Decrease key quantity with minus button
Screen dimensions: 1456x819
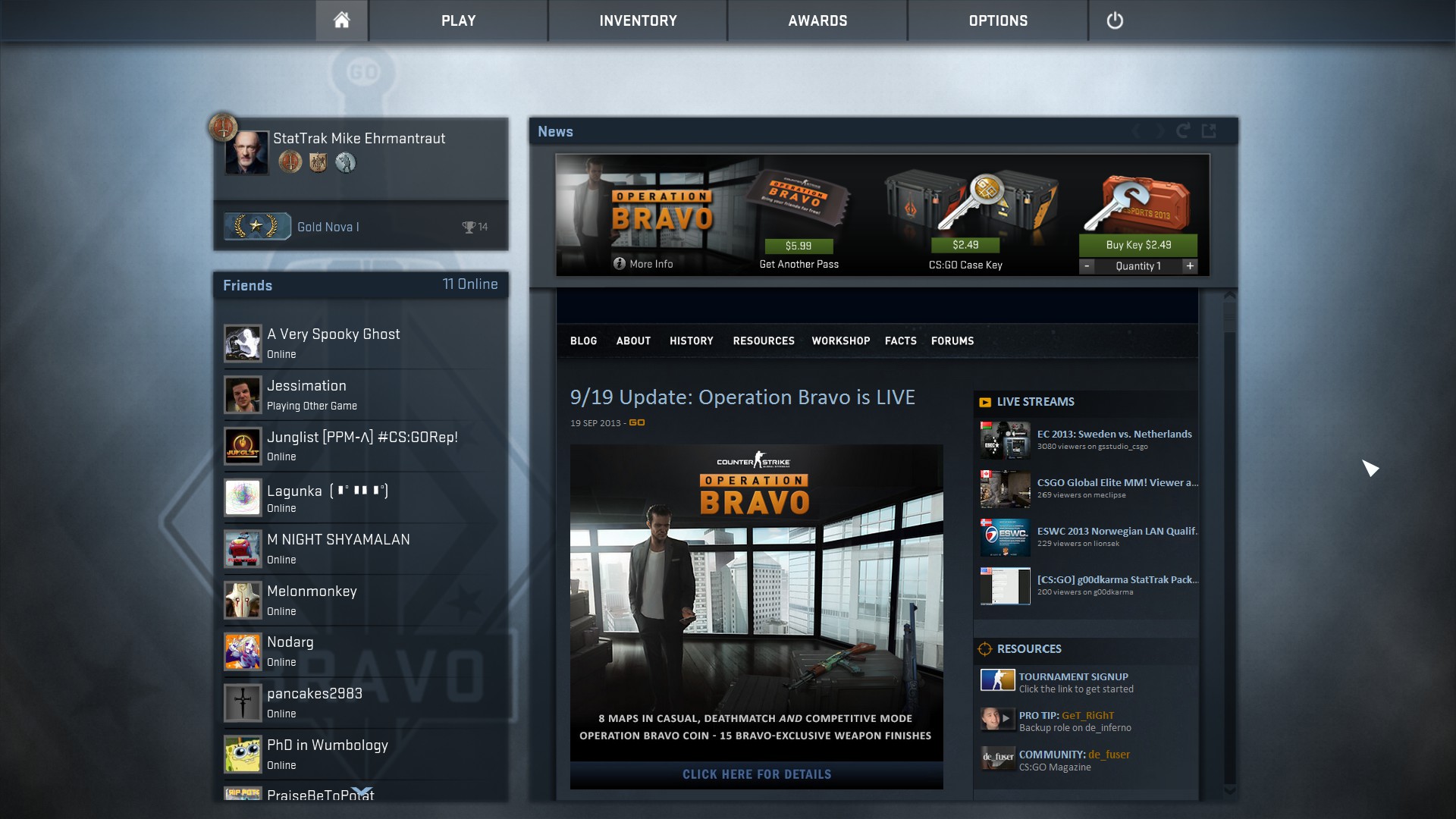(x=1087, y=266)
